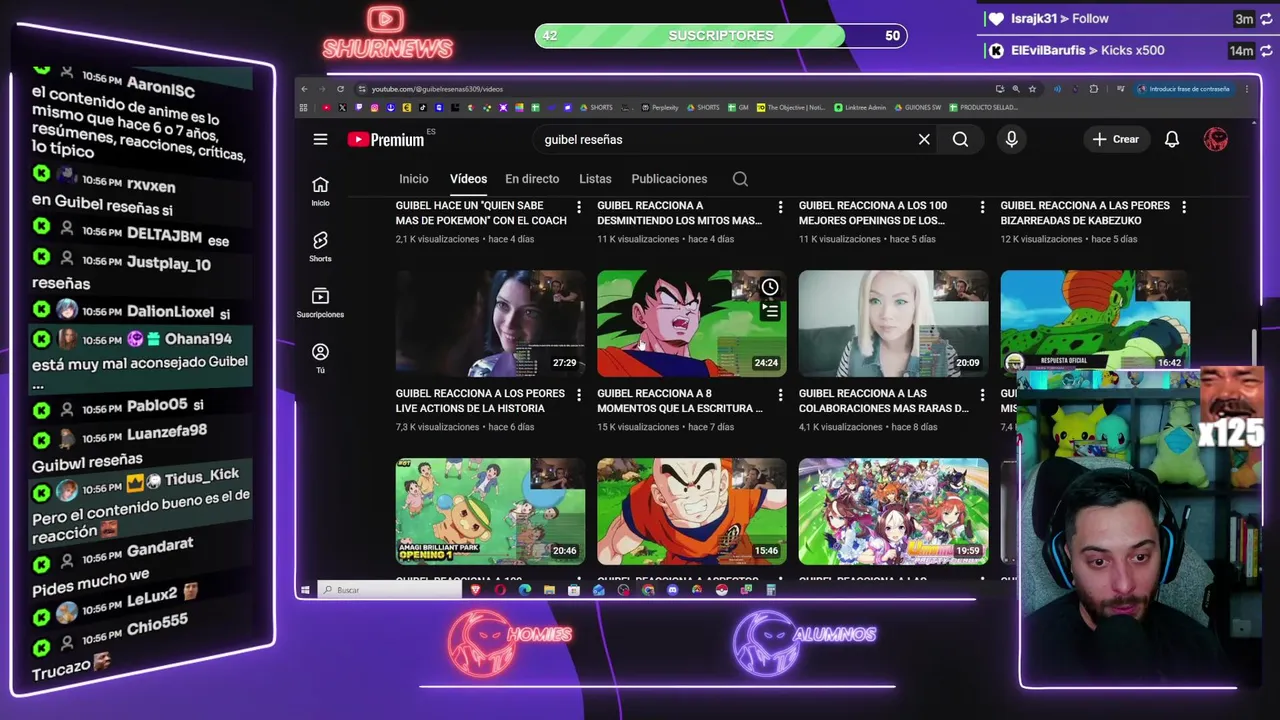Open the Pokeball app in the taskbar
This screenshot has width=1280, height=720.
click(721, 590)
